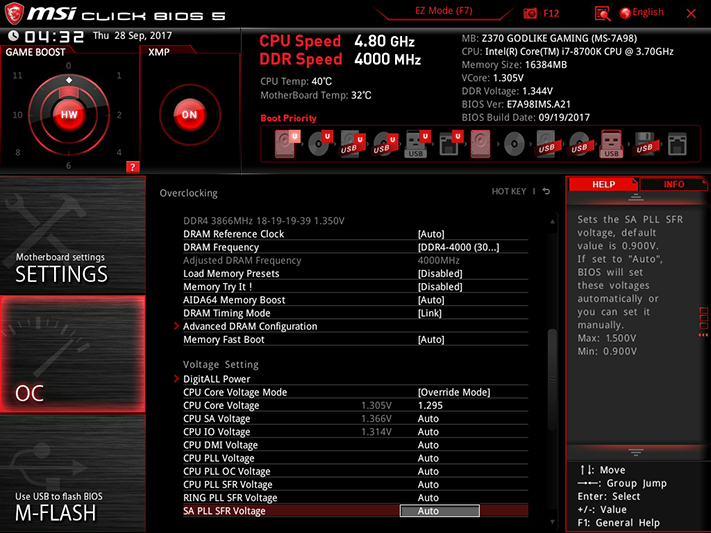The height and width of the screenshot is (533, 711).
Task: Select the UEFI network boot device icon
Action: click(450, 143)
